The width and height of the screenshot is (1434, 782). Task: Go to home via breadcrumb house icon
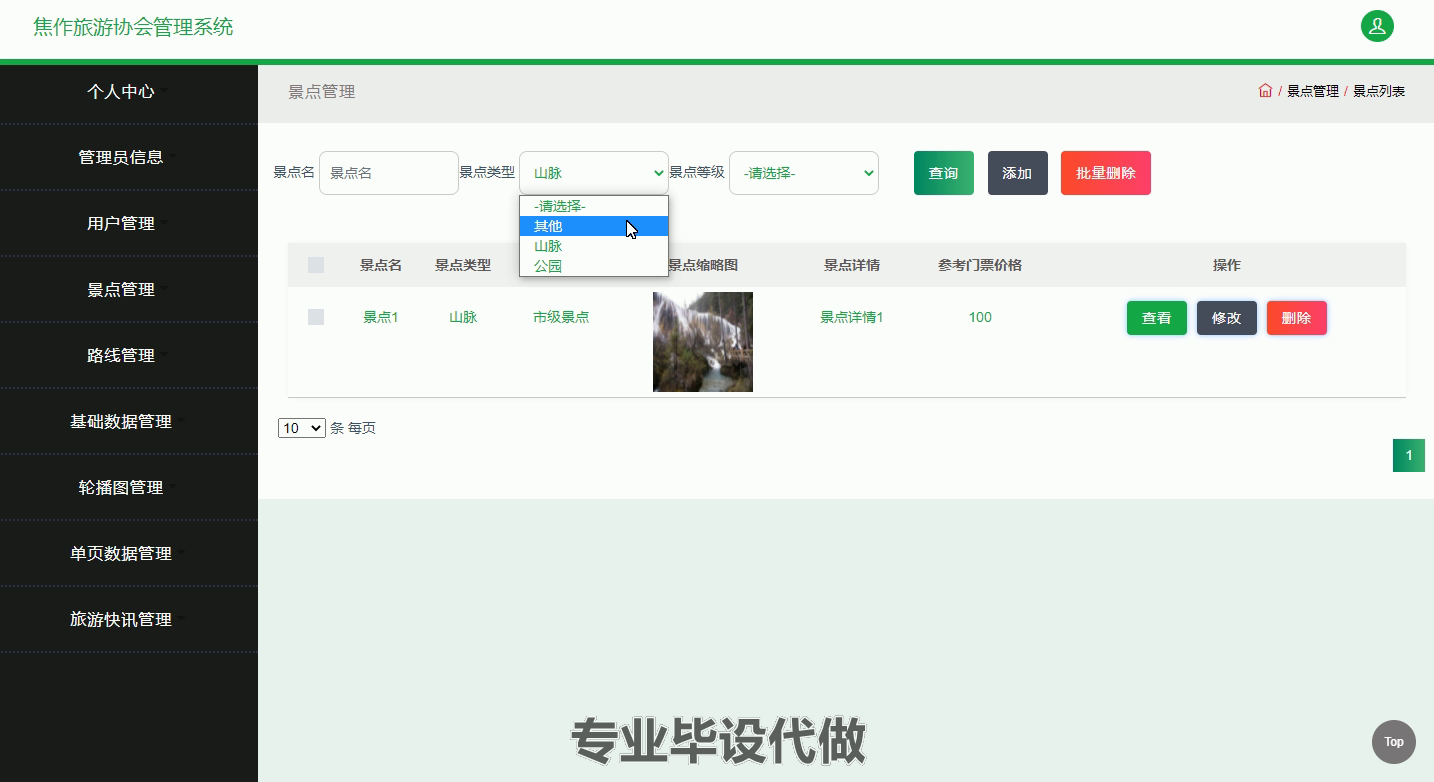(1265, 91)
